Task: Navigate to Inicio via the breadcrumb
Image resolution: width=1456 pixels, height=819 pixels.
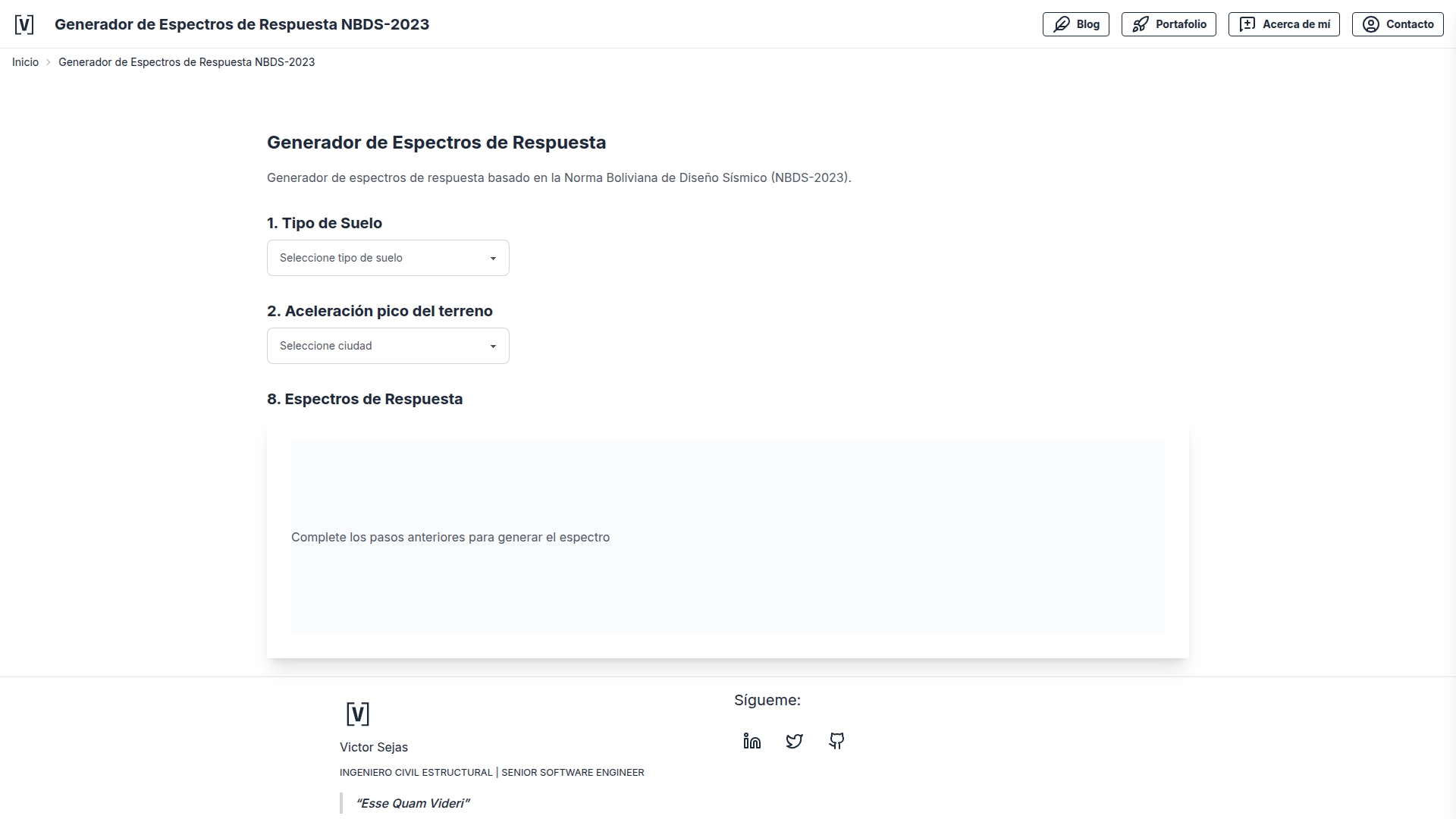Action: pyautogui.click(x=24, y=61)
